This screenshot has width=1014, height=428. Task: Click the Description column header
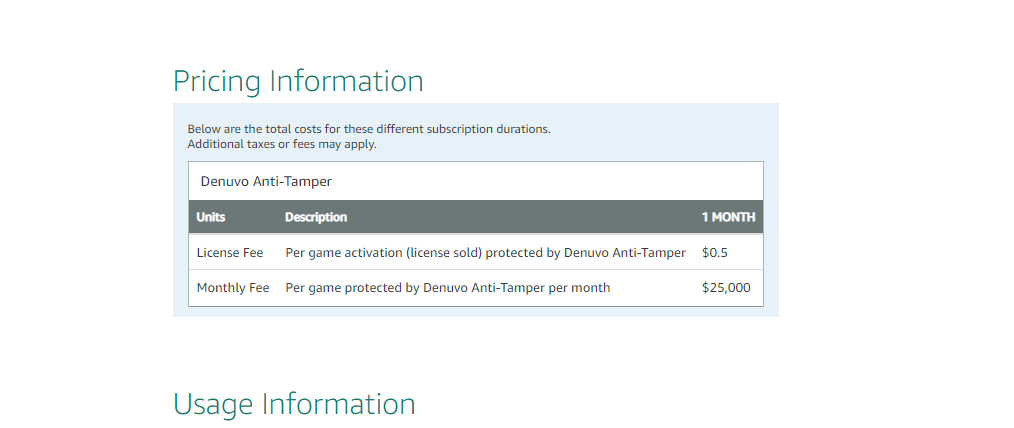click(316, 217)
